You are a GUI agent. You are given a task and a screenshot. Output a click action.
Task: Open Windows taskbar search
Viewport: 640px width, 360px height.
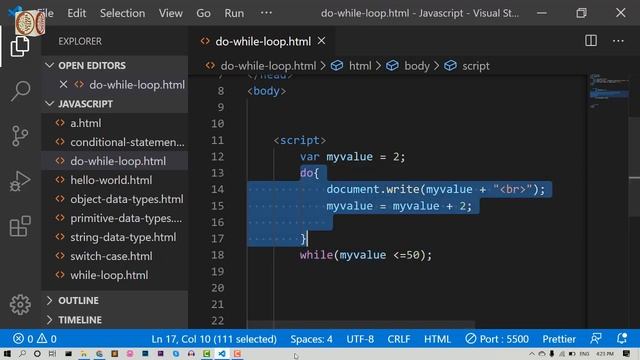(22, 353)
